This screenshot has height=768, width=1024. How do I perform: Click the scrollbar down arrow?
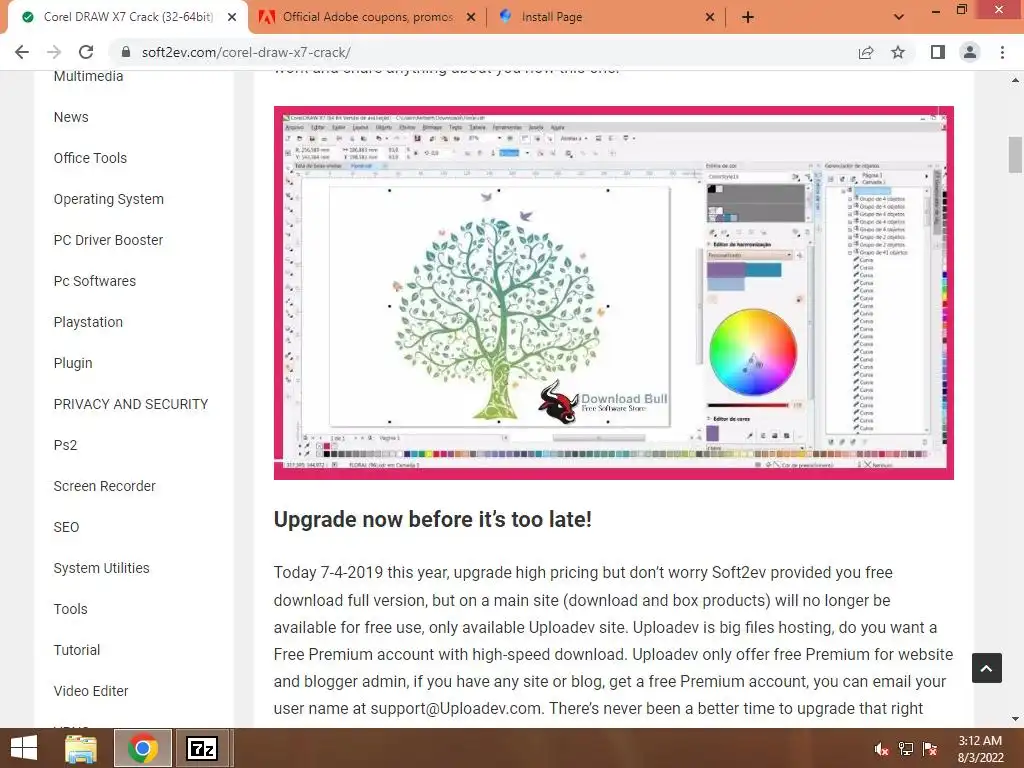1015,719
